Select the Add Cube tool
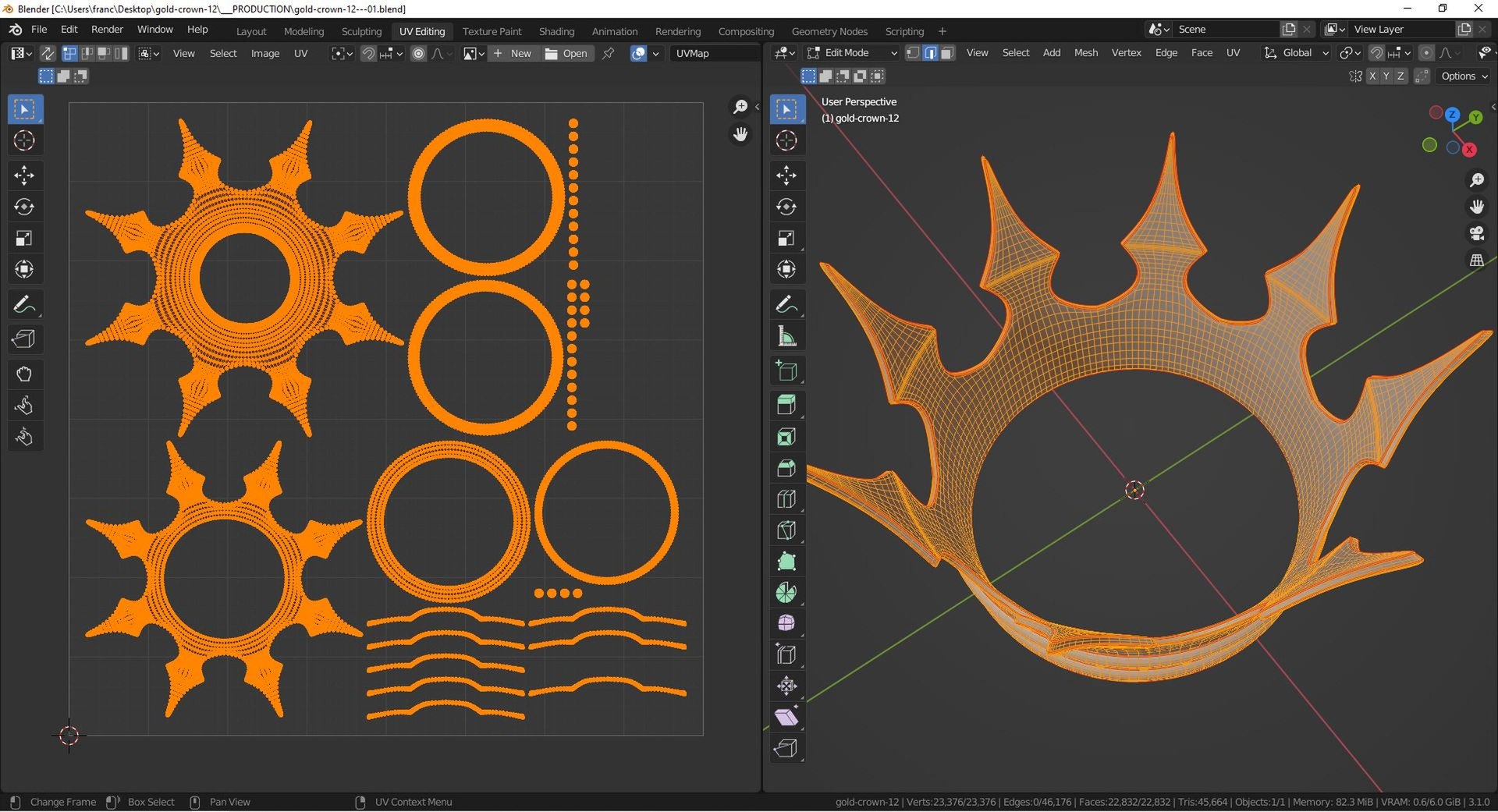The height and width of the screenshot is (812, 1498). click(x=786, y=371)
